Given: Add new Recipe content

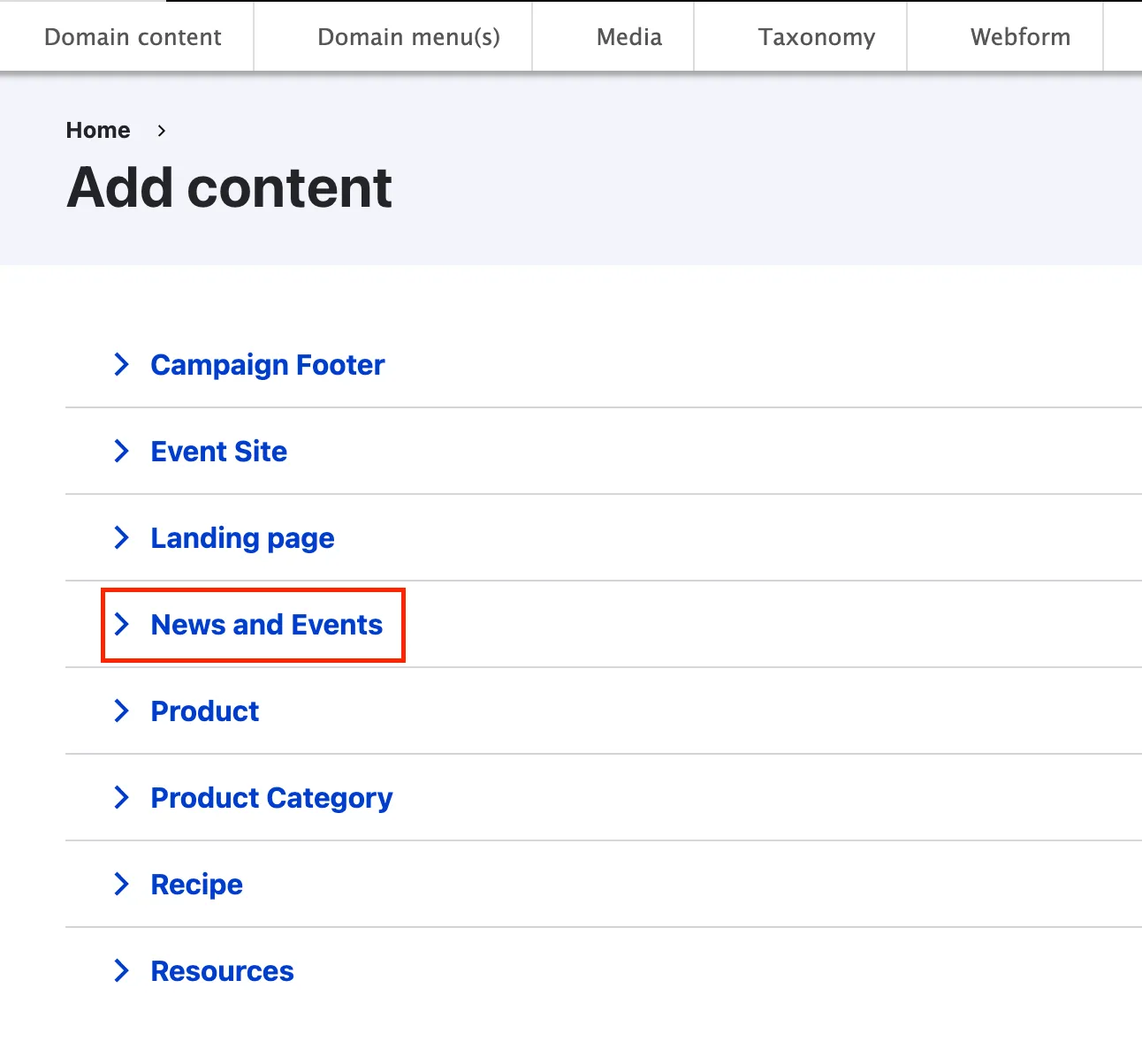Looking at the screenshot, I should pos(196,885).
